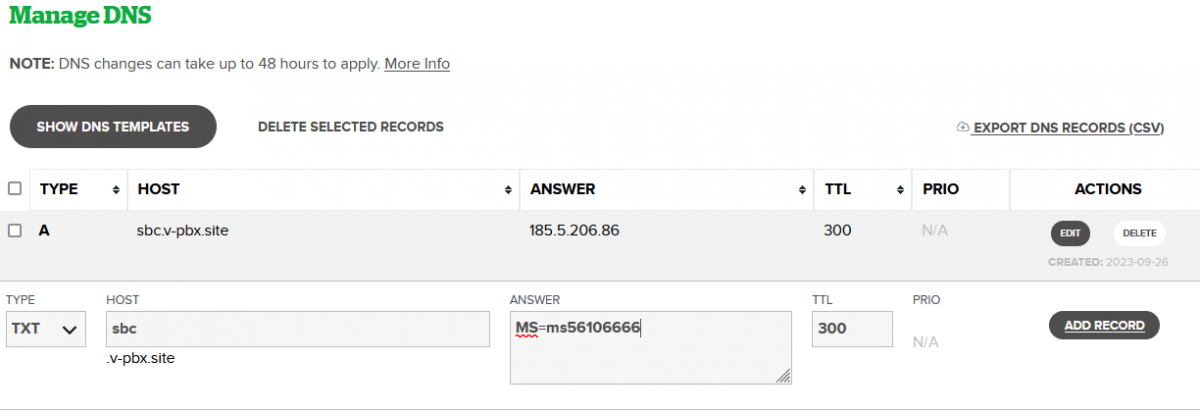Tick the select-all records checkbox
The height and width of the screenshot is (412, 1200).
15,188
